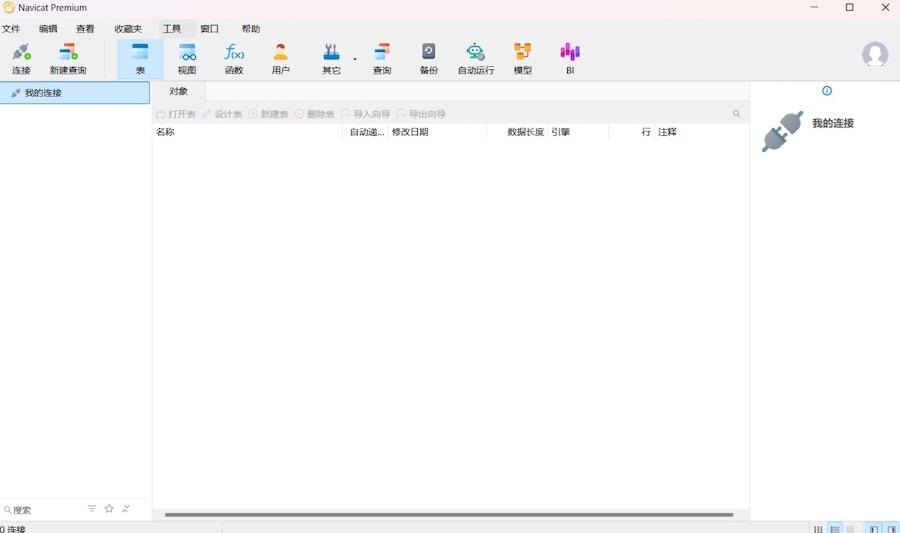This screenshot has width=900, height=533.
Task: Open the 函数 (Function) objects
Action: (234, 59)
